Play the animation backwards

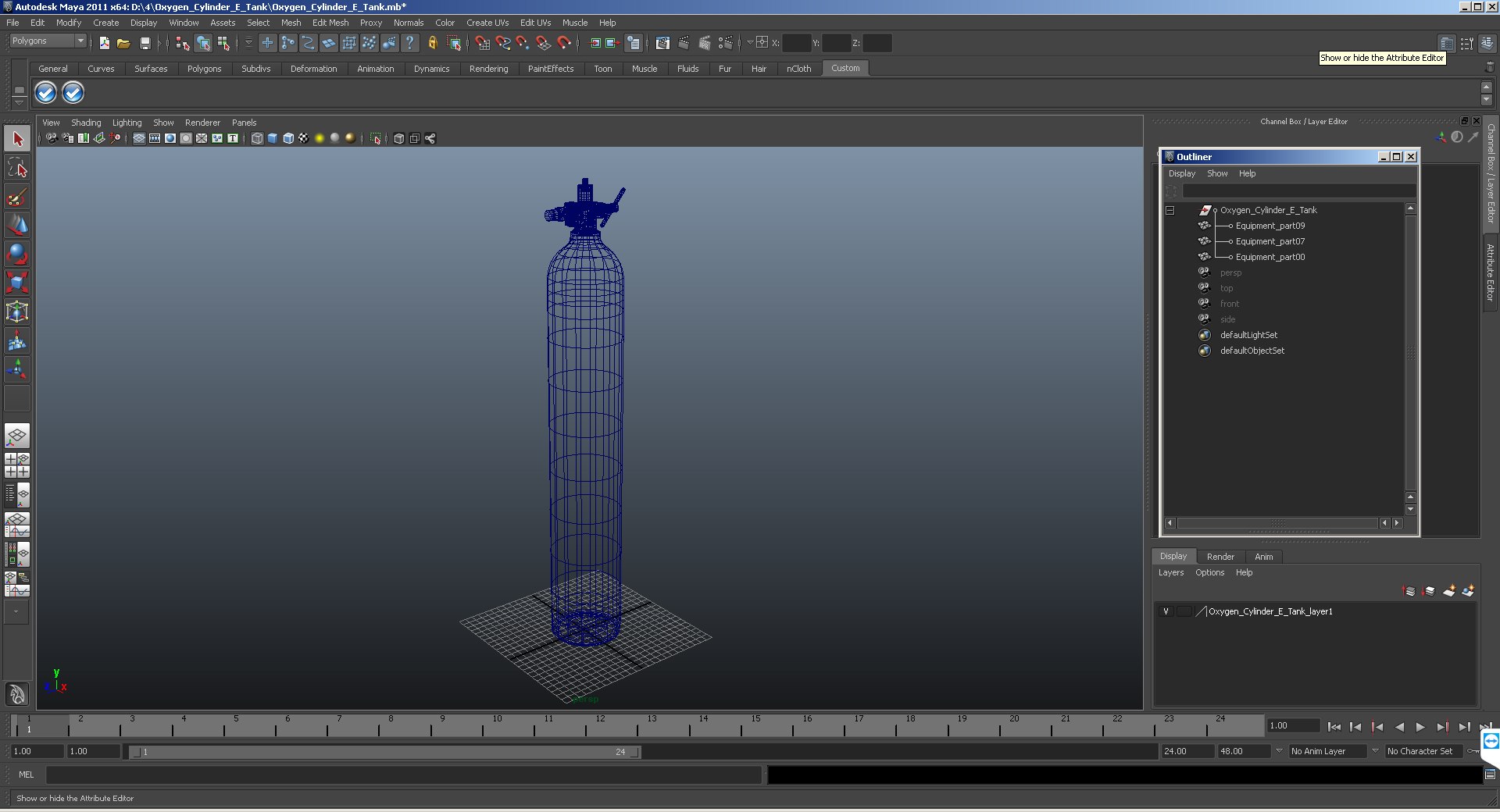(1399, 727)
